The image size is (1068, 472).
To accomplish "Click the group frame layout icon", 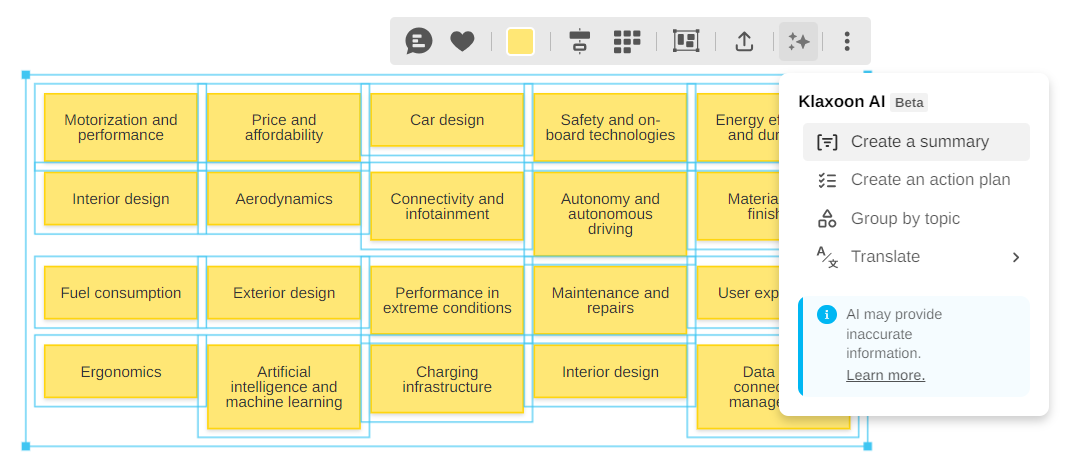I will (686, 41).
